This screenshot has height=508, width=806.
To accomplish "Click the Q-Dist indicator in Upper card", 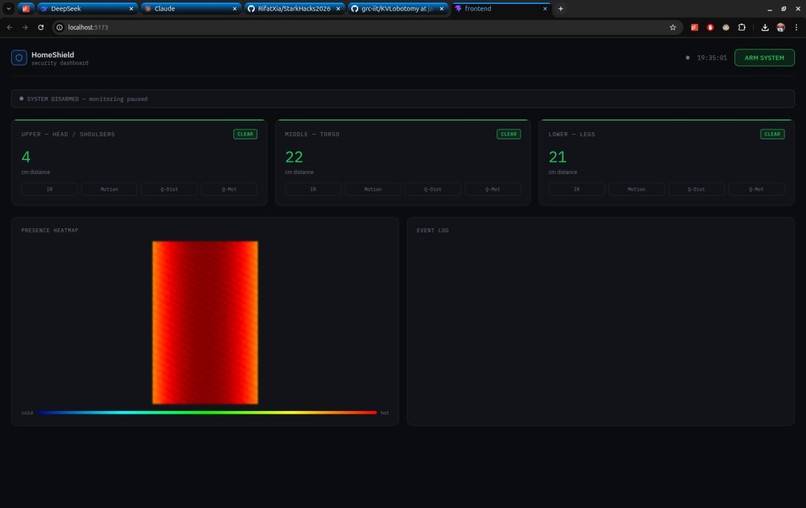I will 169,189.
